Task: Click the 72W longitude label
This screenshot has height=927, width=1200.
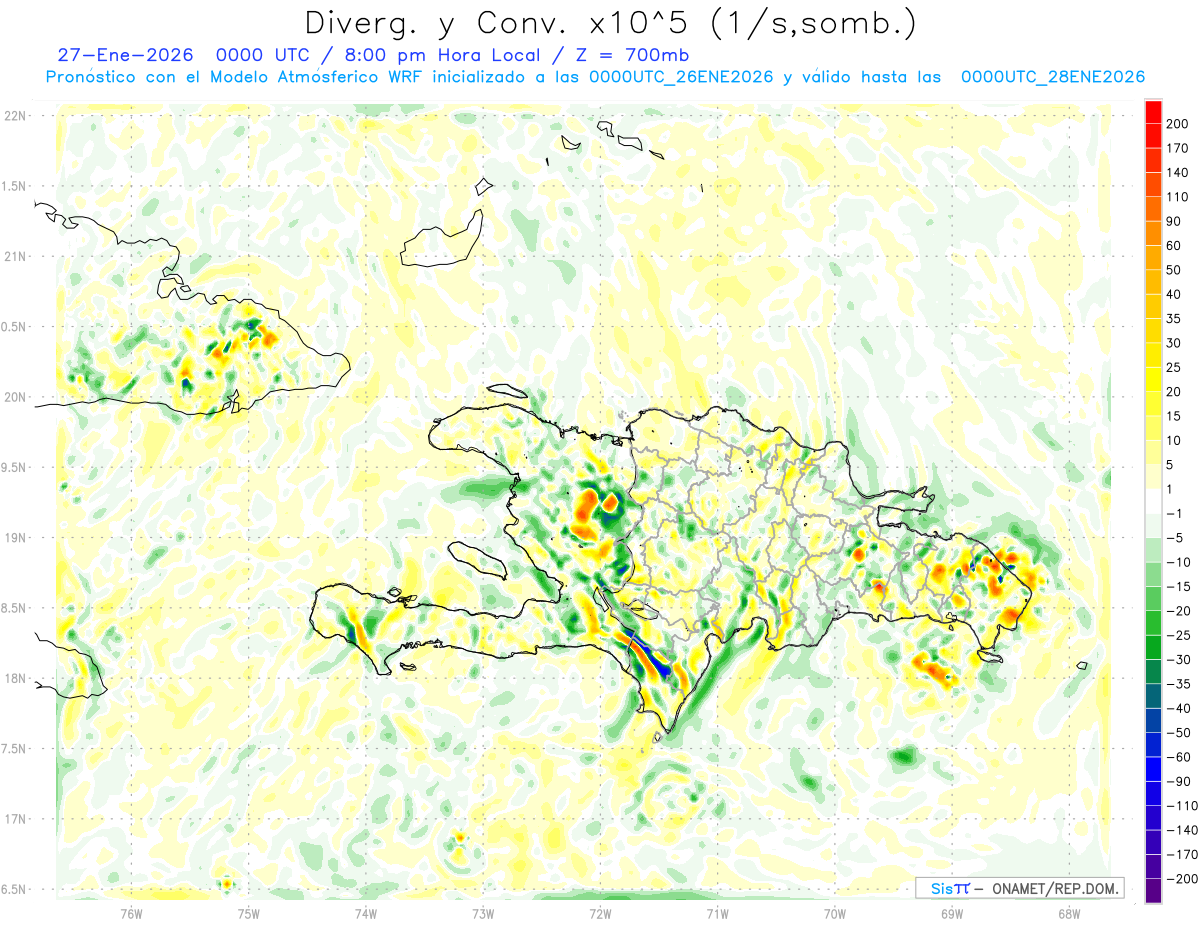Action: tap(600, 913)
